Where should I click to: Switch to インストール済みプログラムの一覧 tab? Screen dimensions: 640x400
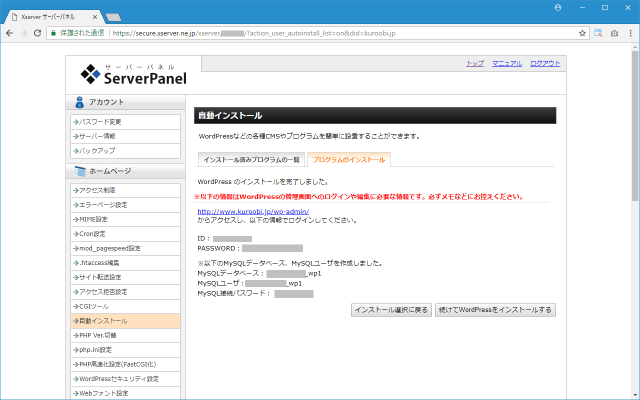pyautogui.click(x=251, y=160)
